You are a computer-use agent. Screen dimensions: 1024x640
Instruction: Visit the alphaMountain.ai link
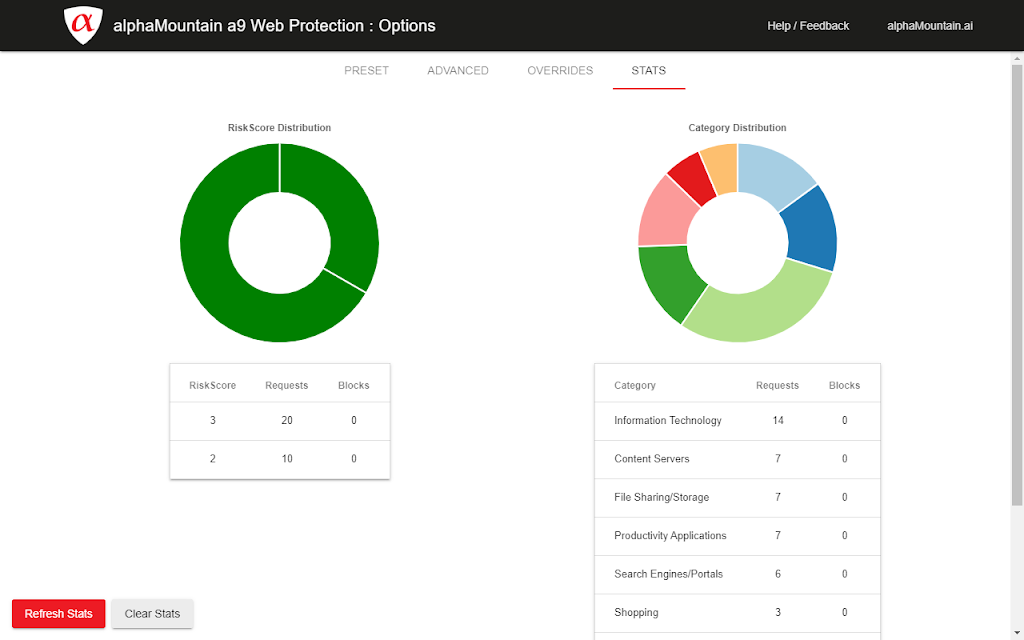[x=930, y=26]
